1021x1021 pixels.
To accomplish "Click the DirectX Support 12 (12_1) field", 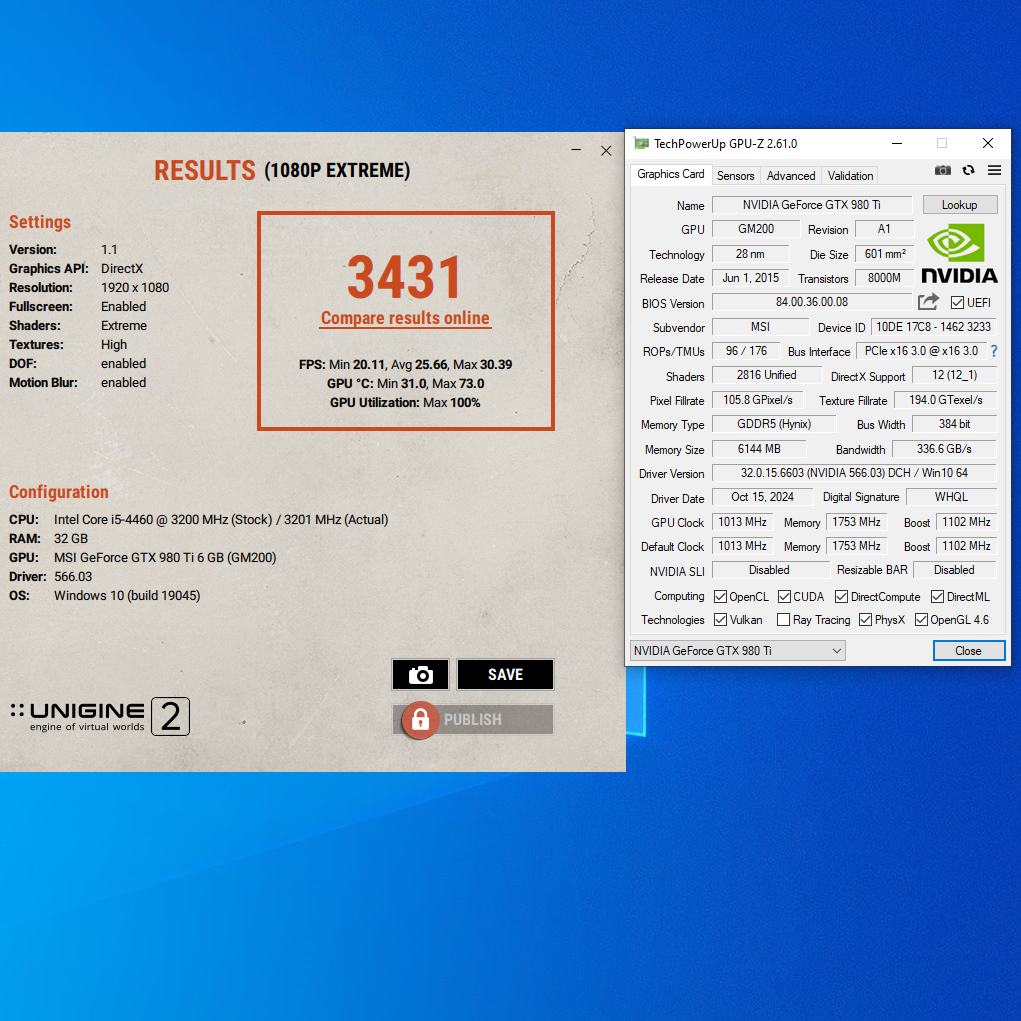I will pyautogui.click(x=955, y=375).
